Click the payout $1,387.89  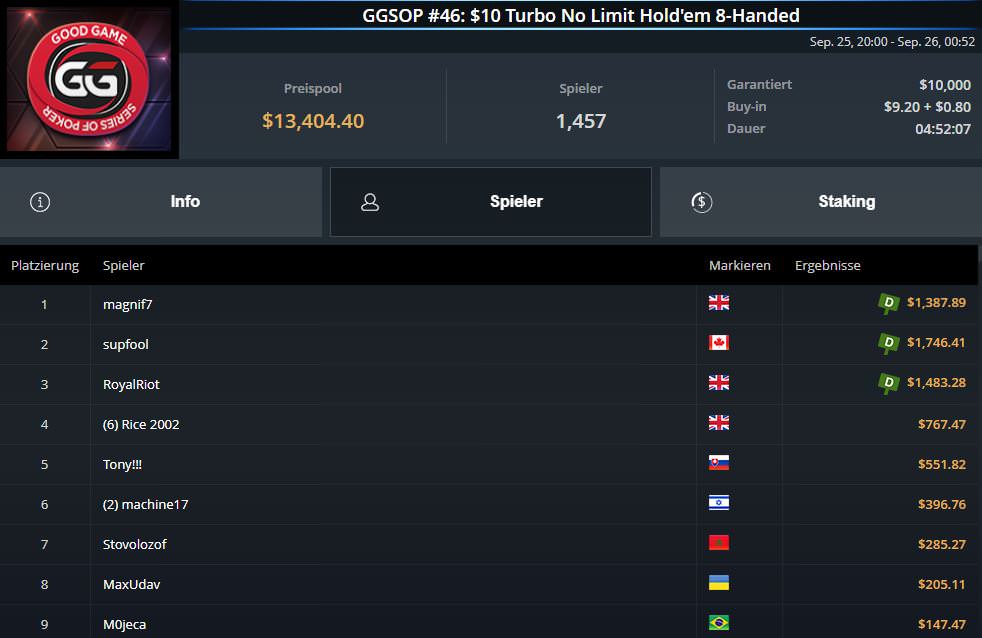pyautogui.click(x=936, y=302)
